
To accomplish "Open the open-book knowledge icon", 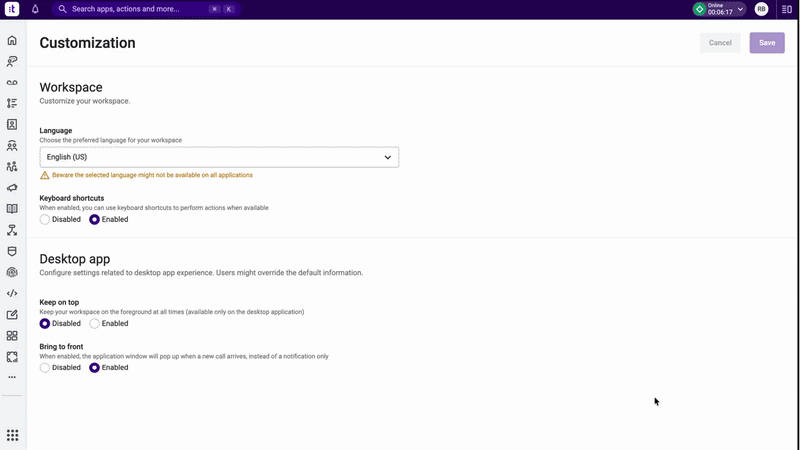I will tap(12, 209).
